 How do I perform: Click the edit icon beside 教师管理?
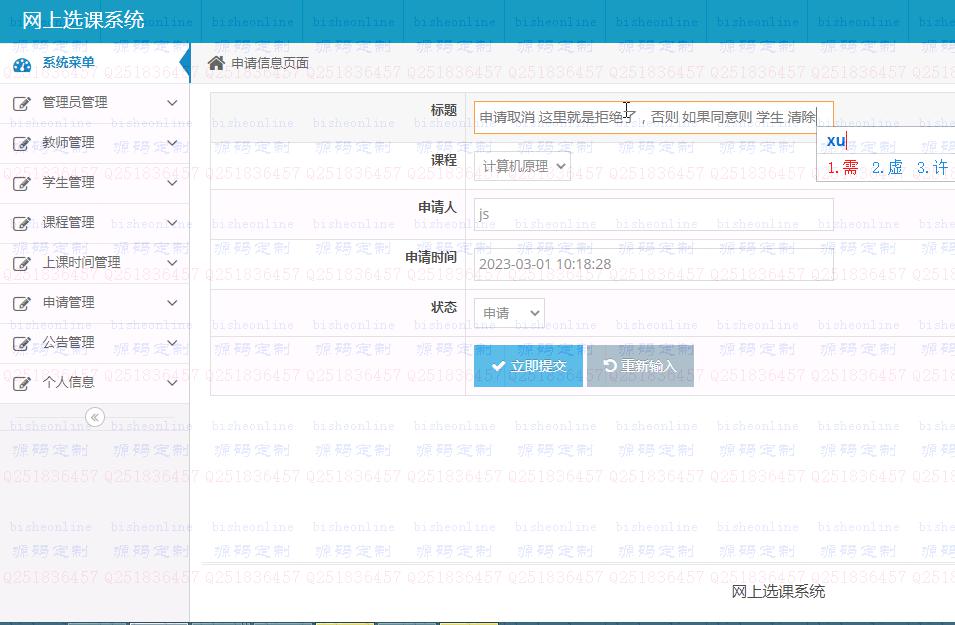[x=21, y=144]
